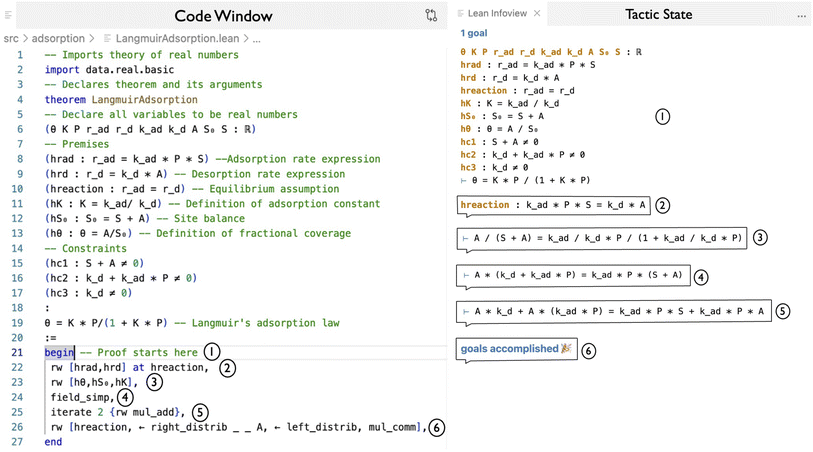Image resolution: width=813 pixels, height=452 pixels.
Task: Open the more actions ellipsis in Tactic State
Action: coord(802,16)
